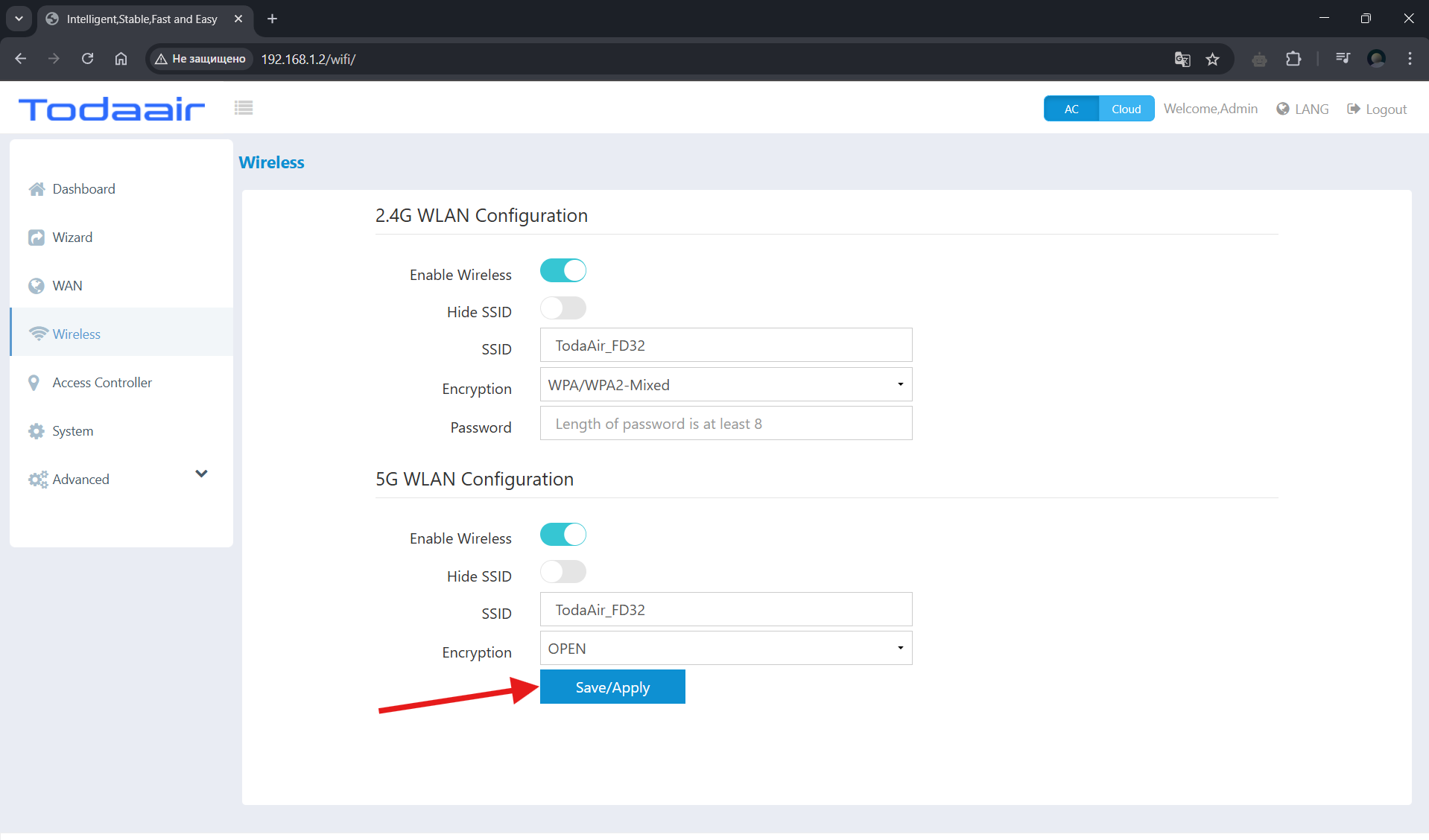The width and height of the screenshot is (1429, 840).
Task: Click the Logout link
Action: (1378, 109)
